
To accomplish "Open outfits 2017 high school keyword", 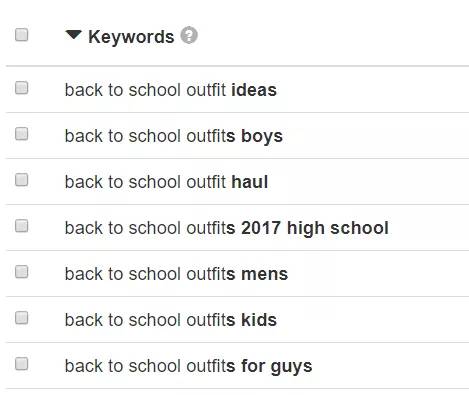I will pos(227,228).
